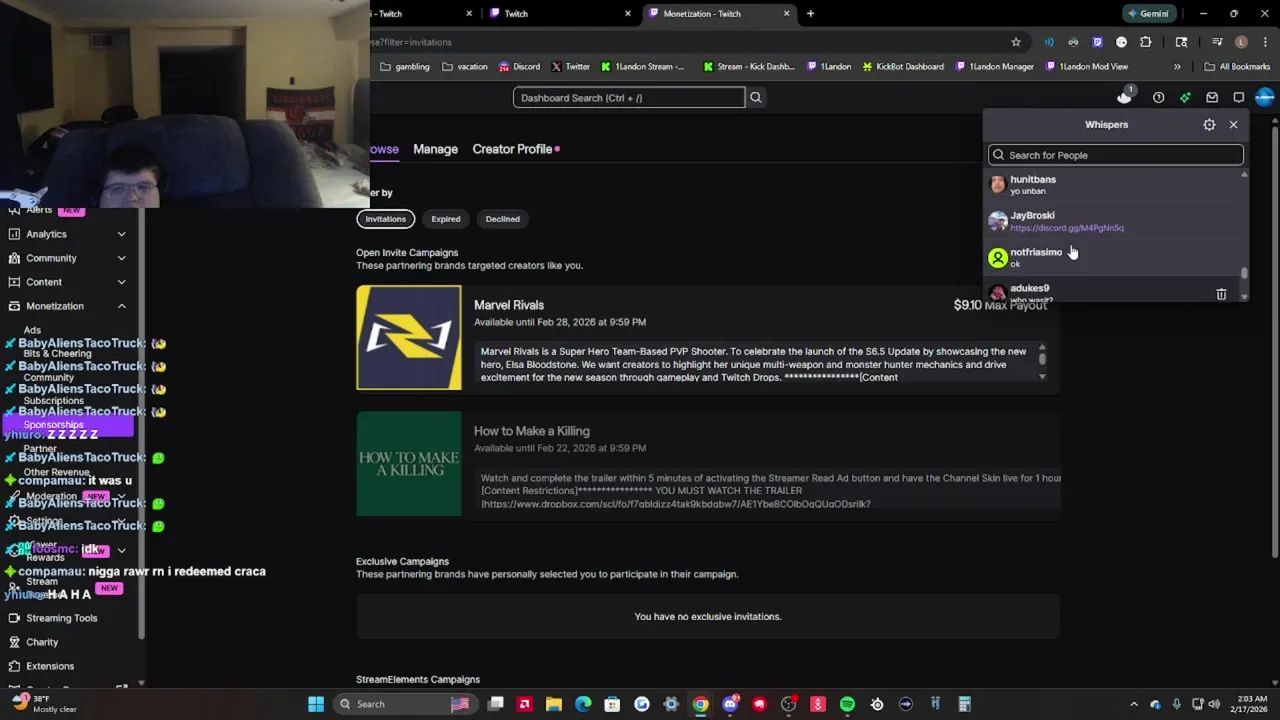Image resolution: width=1280 pixels, height=720 pixels.
Task: Click the Whispers list scrollbar thumb
Action: point(1245,273)
